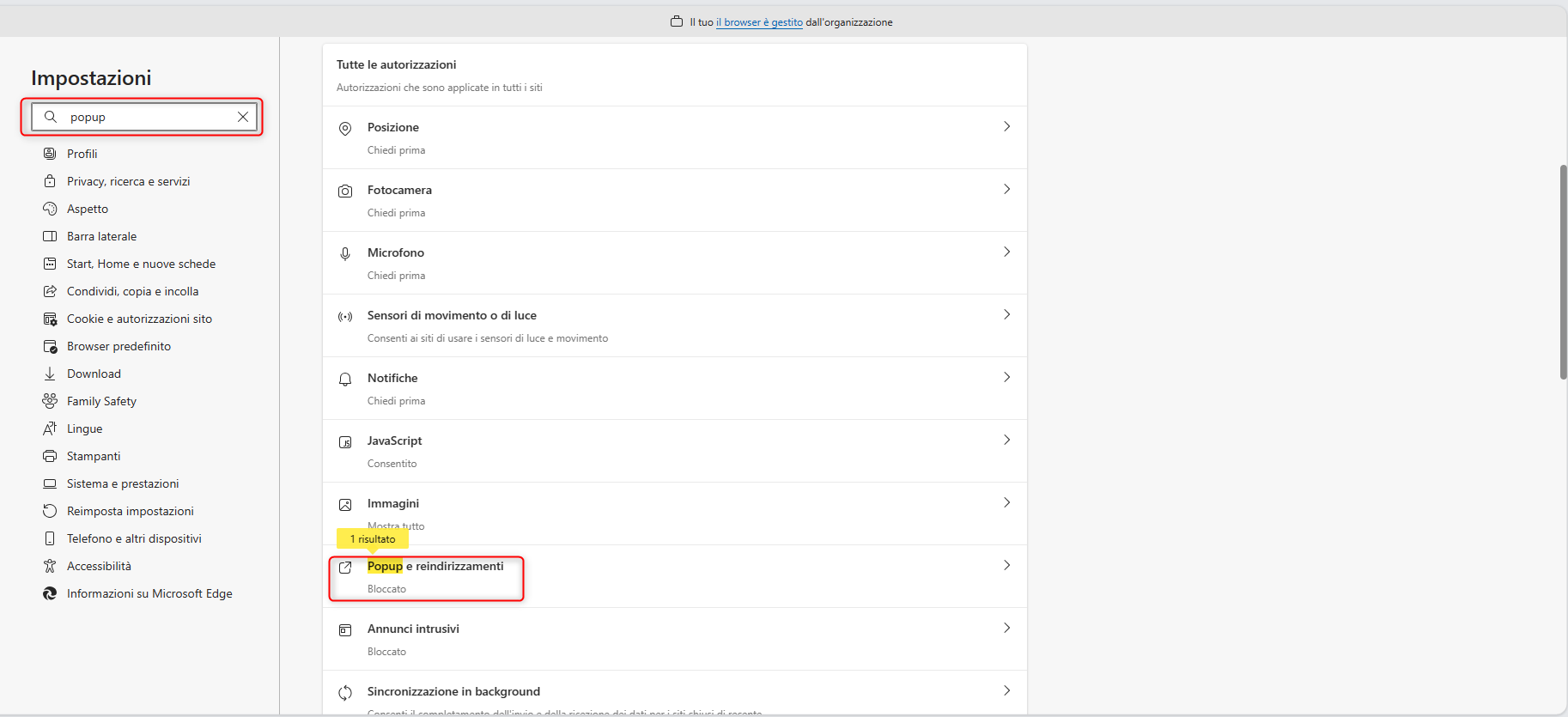Clear the popup search with the X
Screen dimensions: 1568x717
click(x=243, y=117)
